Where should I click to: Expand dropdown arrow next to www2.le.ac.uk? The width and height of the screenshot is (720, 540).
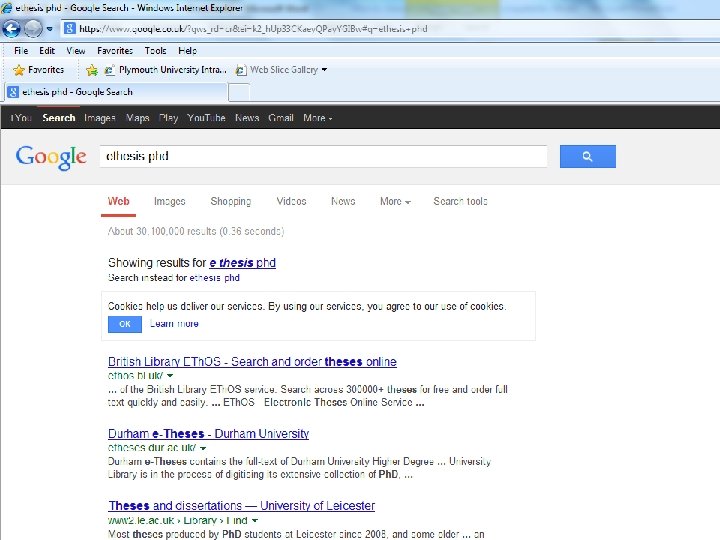(x=254, y=521)
